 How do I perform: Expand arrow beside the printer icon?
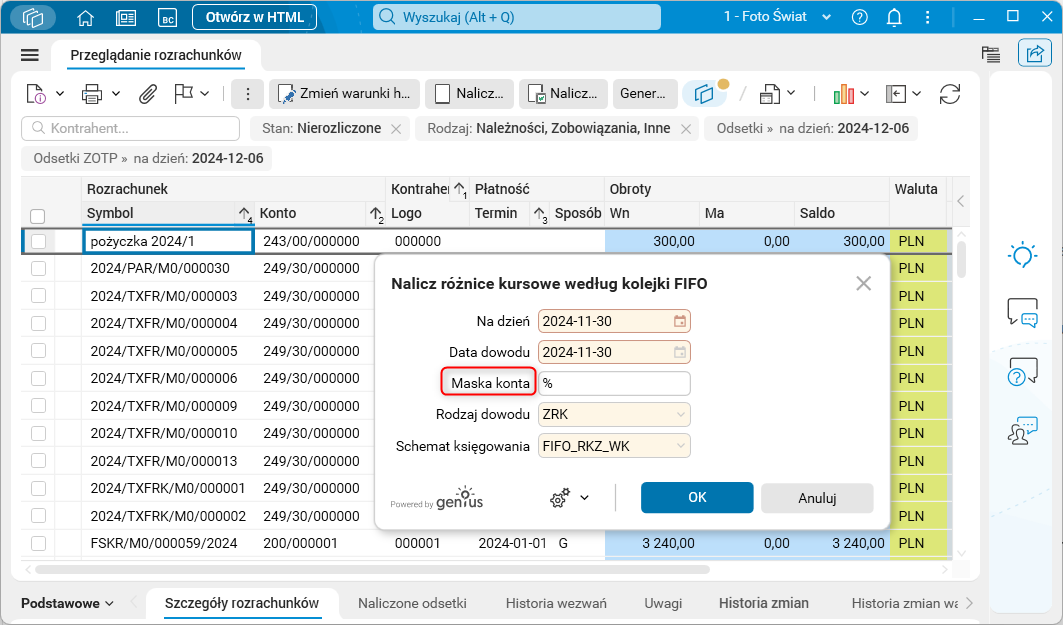pos(116,94)
